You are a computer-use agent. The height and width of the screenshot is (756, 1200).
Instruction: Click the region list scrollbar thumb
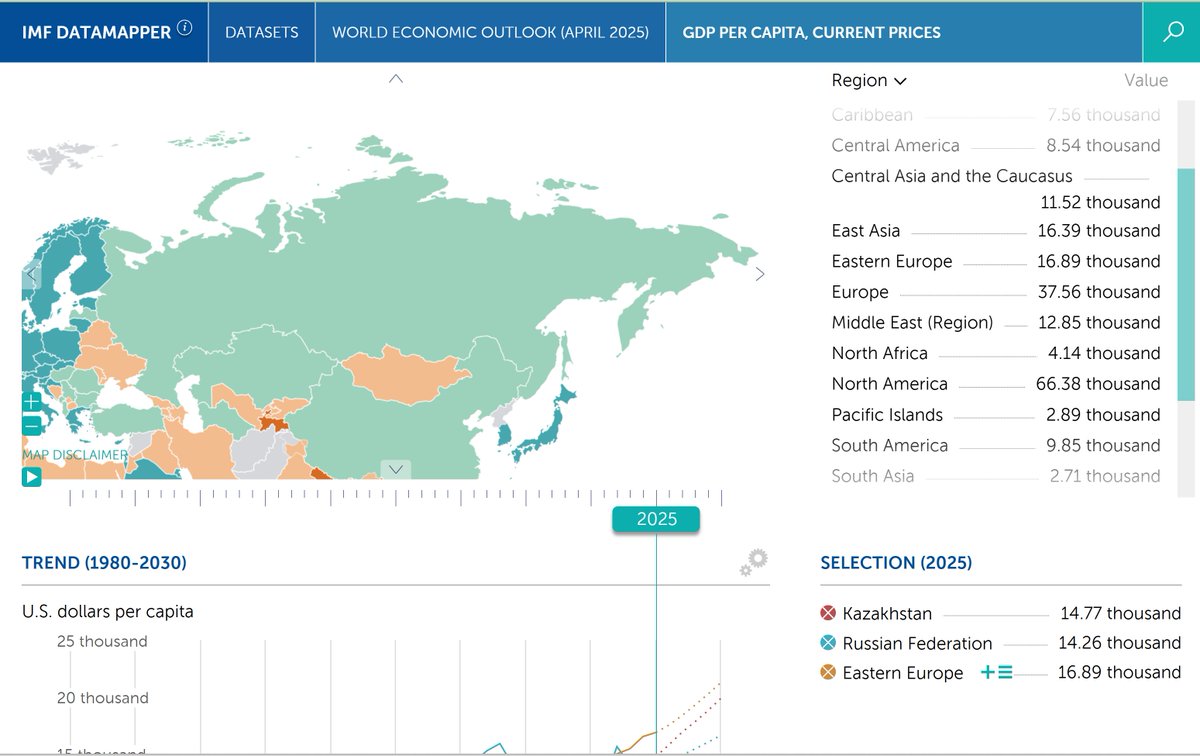coord(1186,285)
